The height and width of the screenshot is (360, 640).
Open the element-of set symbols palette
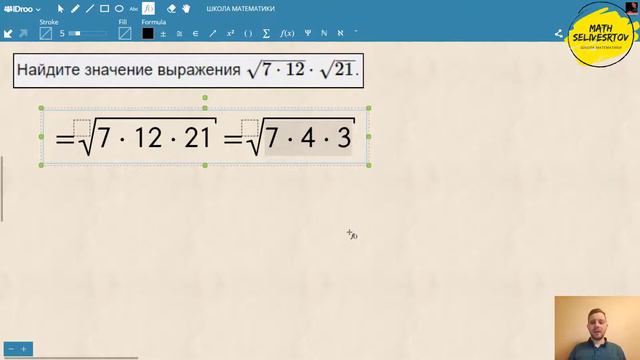196,34
